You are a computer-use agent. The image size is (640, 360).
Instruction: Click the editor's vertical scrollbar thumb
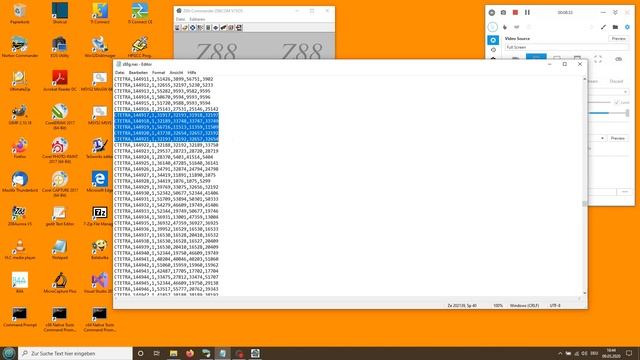pyautogui.click(x=584, y=203)
